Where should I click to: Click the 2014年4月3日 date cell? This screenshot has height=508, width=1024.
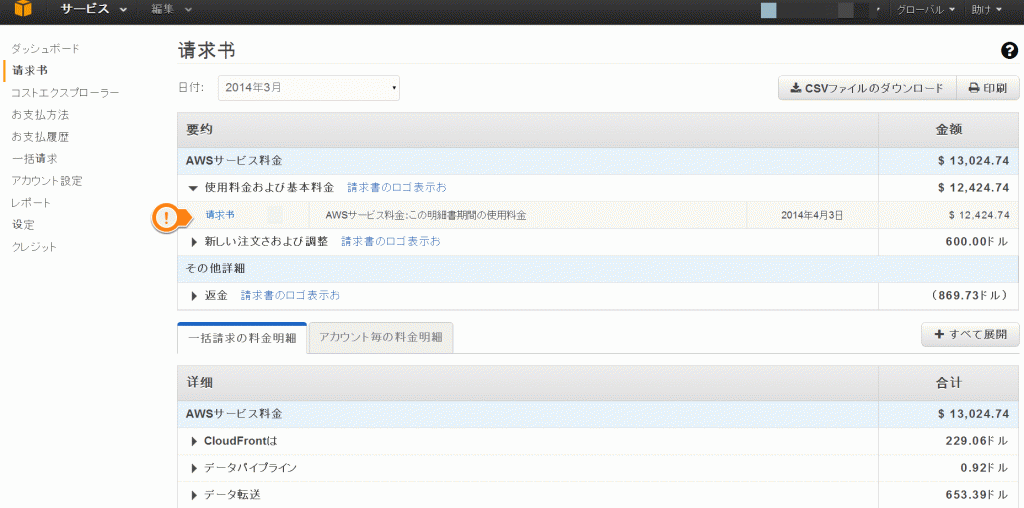[812, 215]
